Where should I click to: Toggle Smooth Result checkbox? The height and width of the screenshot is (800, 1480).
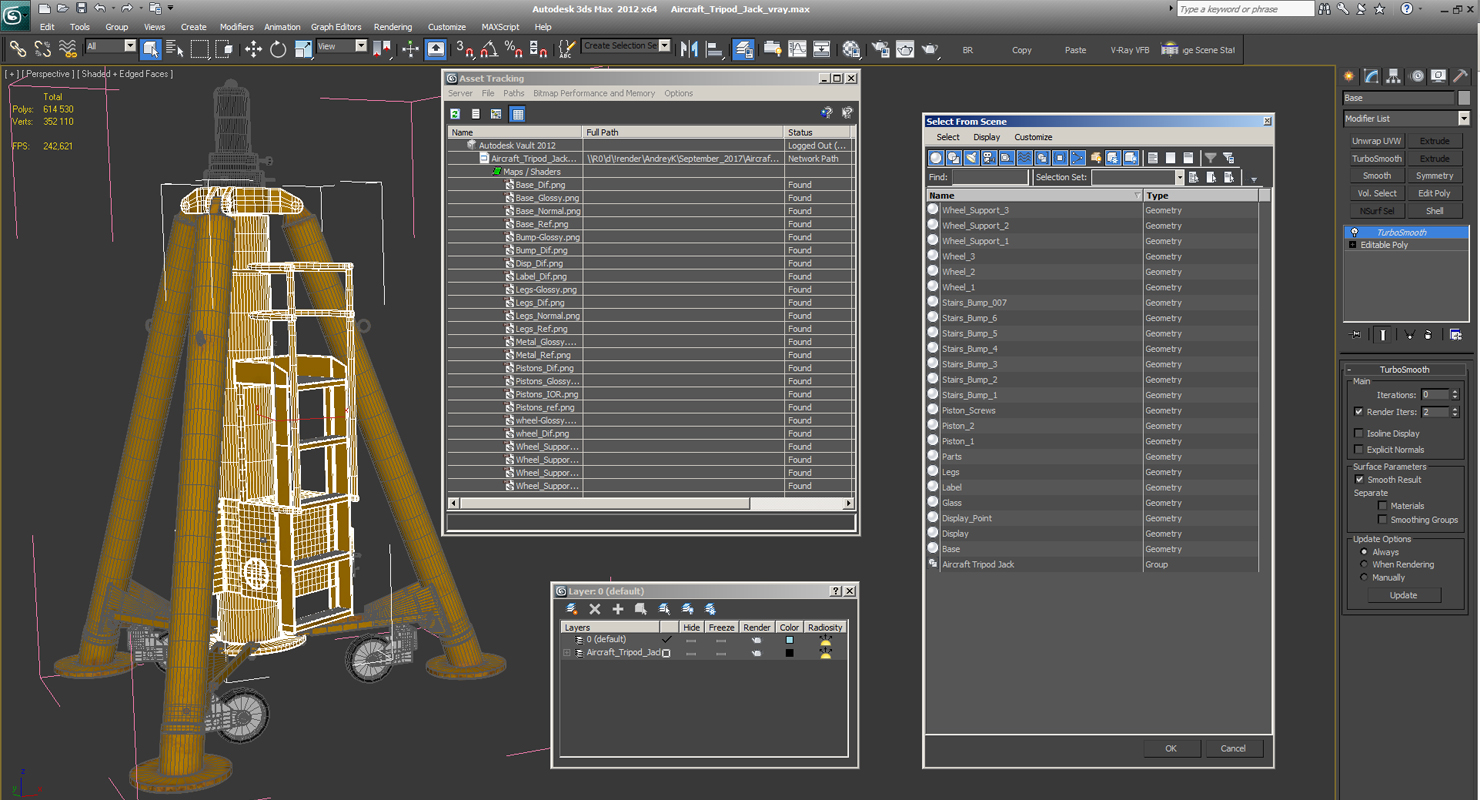(x=1358, y=480)
